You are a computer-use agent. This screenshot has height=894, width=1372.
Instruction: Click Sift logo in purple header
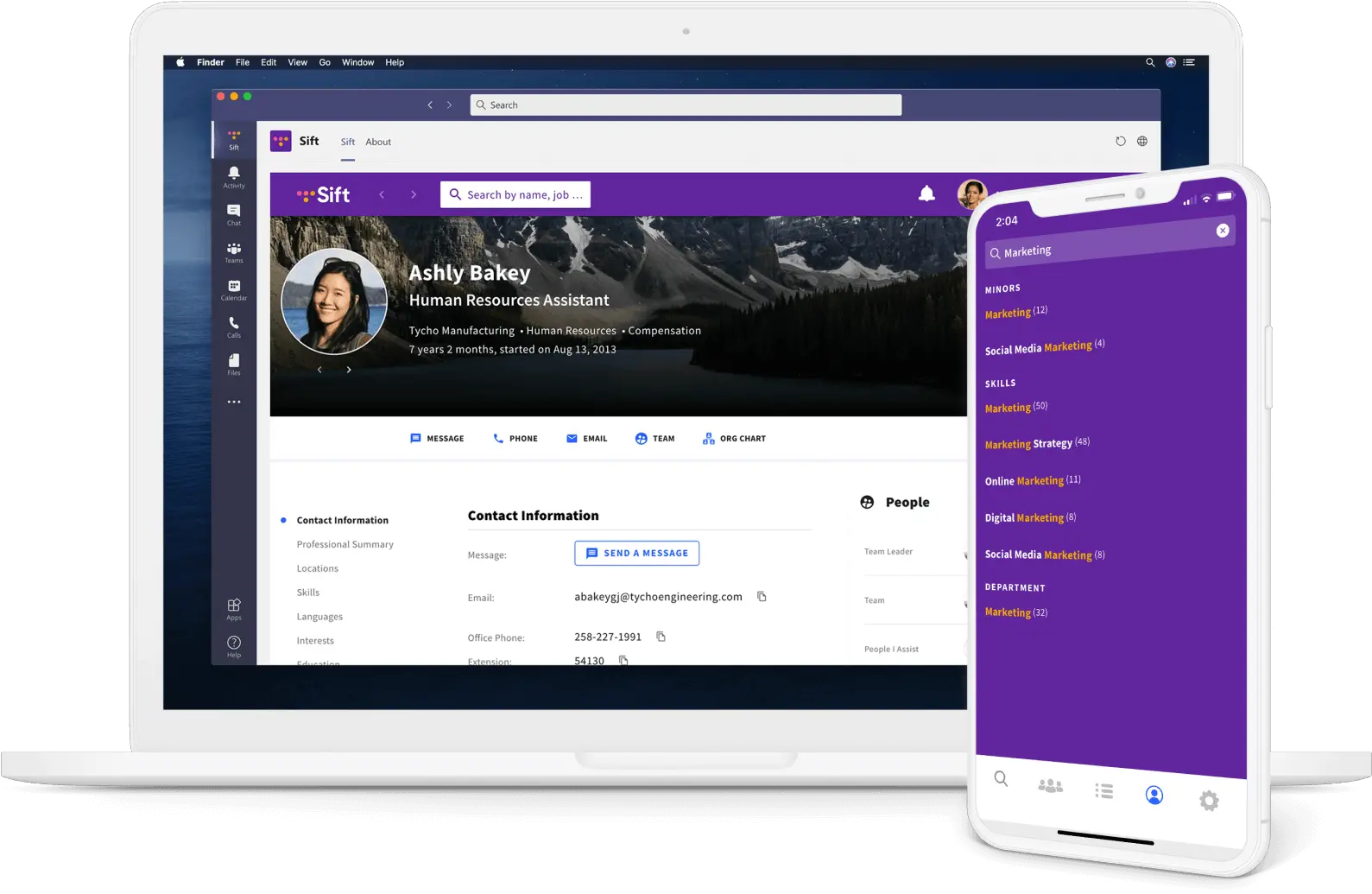coord(323,195)
